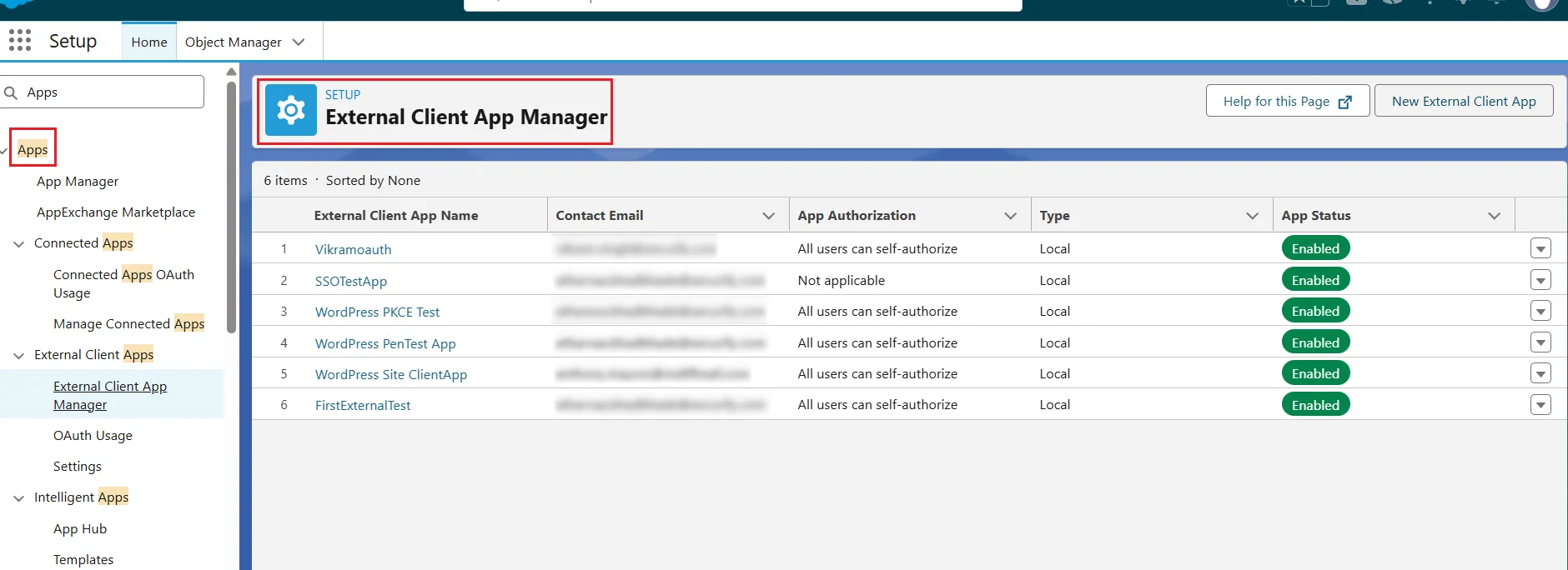Click Enabled status badge for Vikramoauth

click(x=1315, y=248)
